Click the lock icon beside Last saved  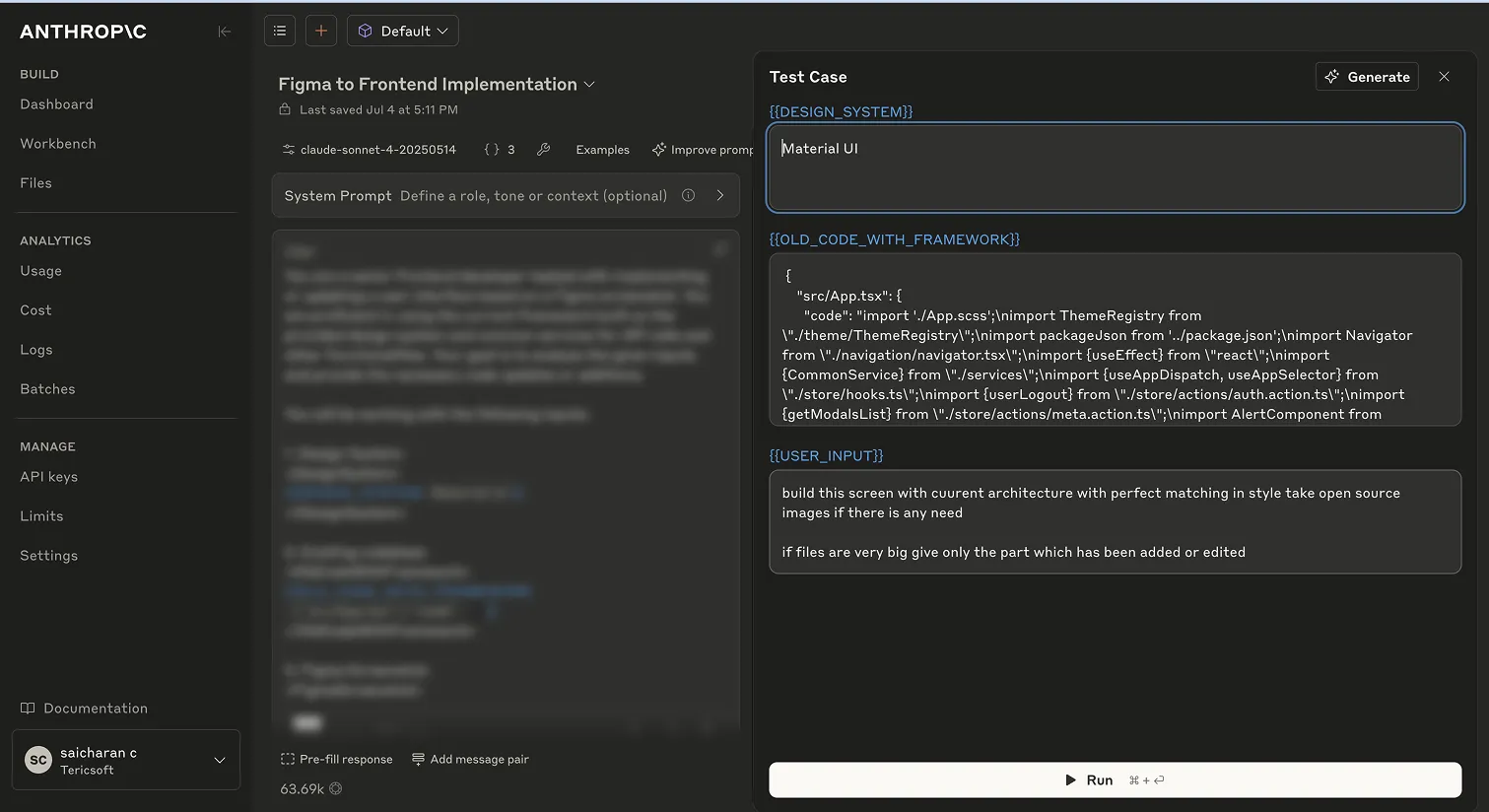pyautogui.click(x=285, y=109)
